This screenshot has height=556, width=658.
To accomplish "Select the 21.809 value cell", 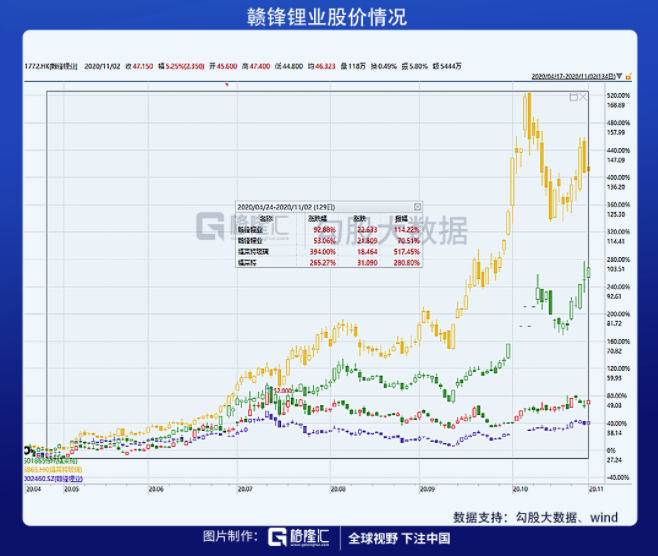I will pyautogui.click(x=367, y=240).
